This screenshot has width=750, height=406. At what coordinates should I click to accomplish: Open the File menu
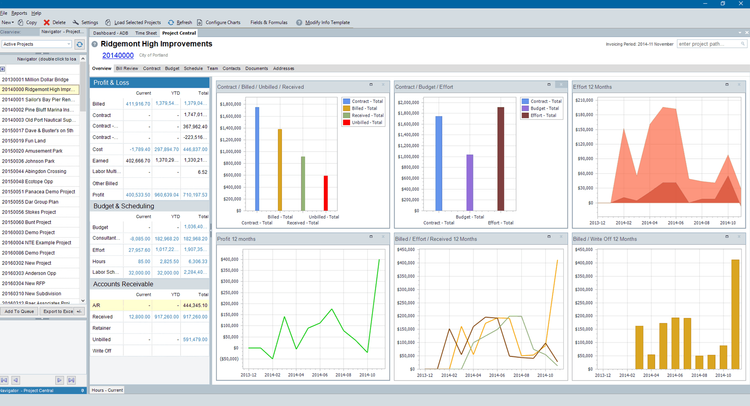(4, 13)
